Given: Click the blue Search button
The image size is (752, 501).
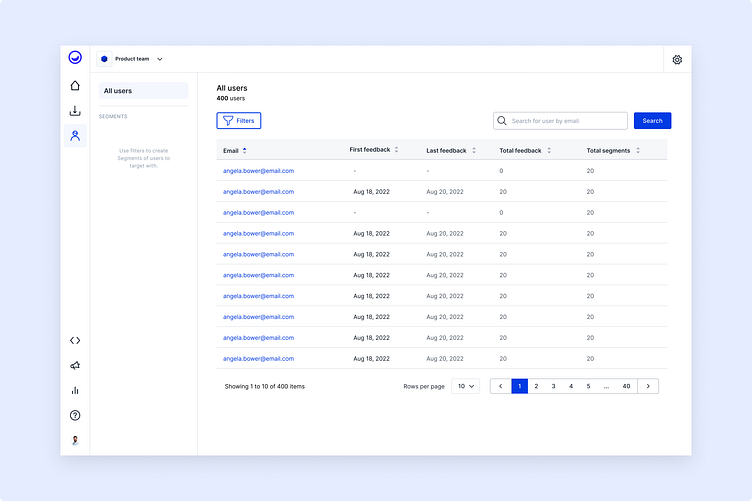Looking at the screenshot, I should pos(652,121).
